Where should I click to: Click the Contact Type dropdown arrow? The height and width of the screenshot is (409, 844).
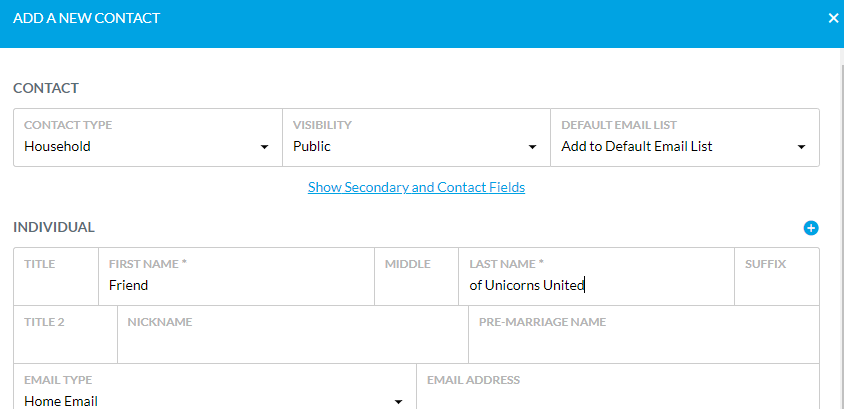[x=264, y=147]
